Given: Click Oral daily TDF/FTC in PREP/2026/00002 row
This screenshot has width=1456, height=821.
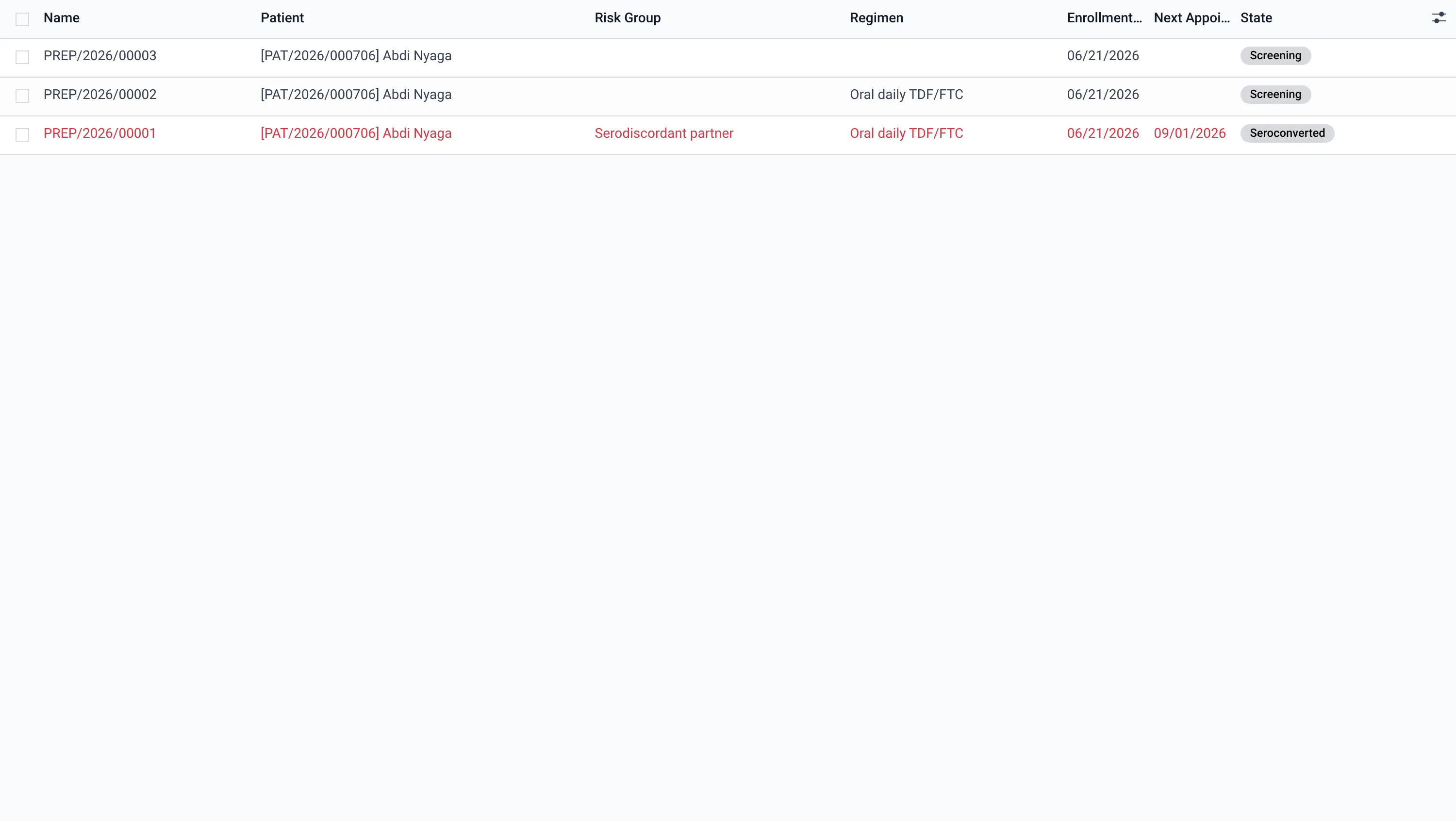Looking at the screenshot, I should pos(907,94).
